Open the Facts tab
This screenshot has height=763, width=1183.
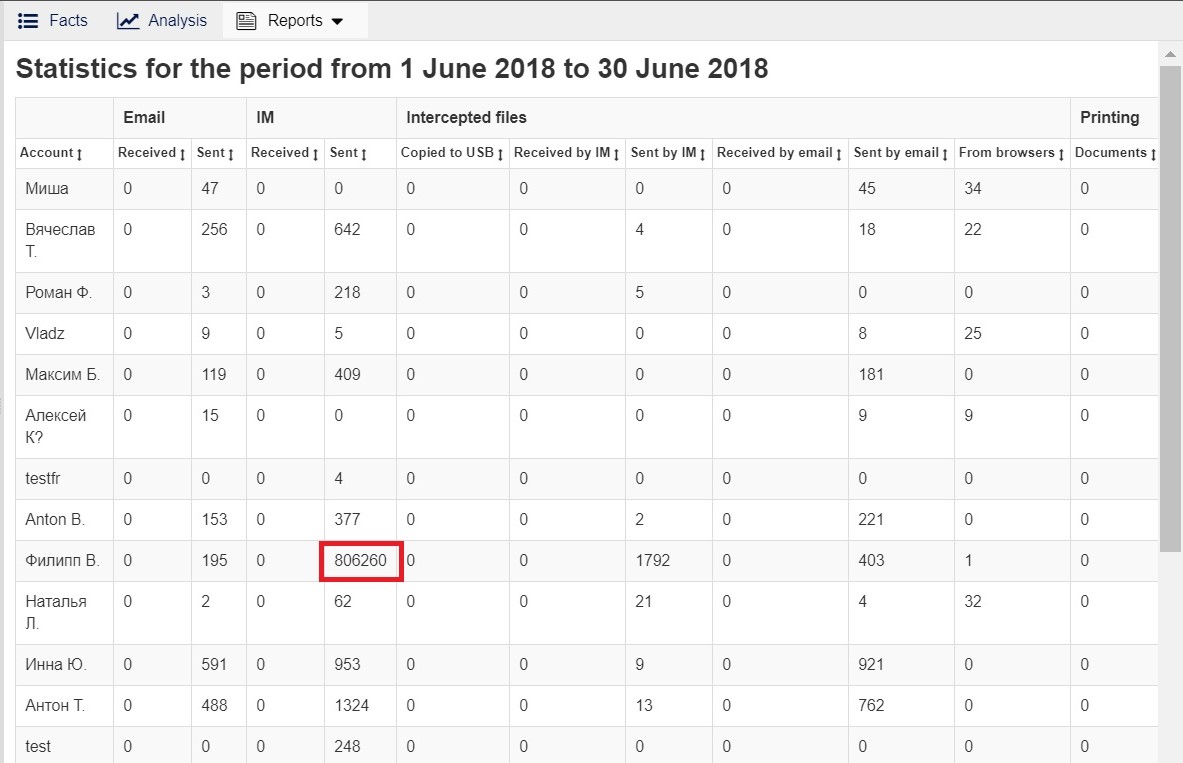pyautogui.click(x=67, y=20)
